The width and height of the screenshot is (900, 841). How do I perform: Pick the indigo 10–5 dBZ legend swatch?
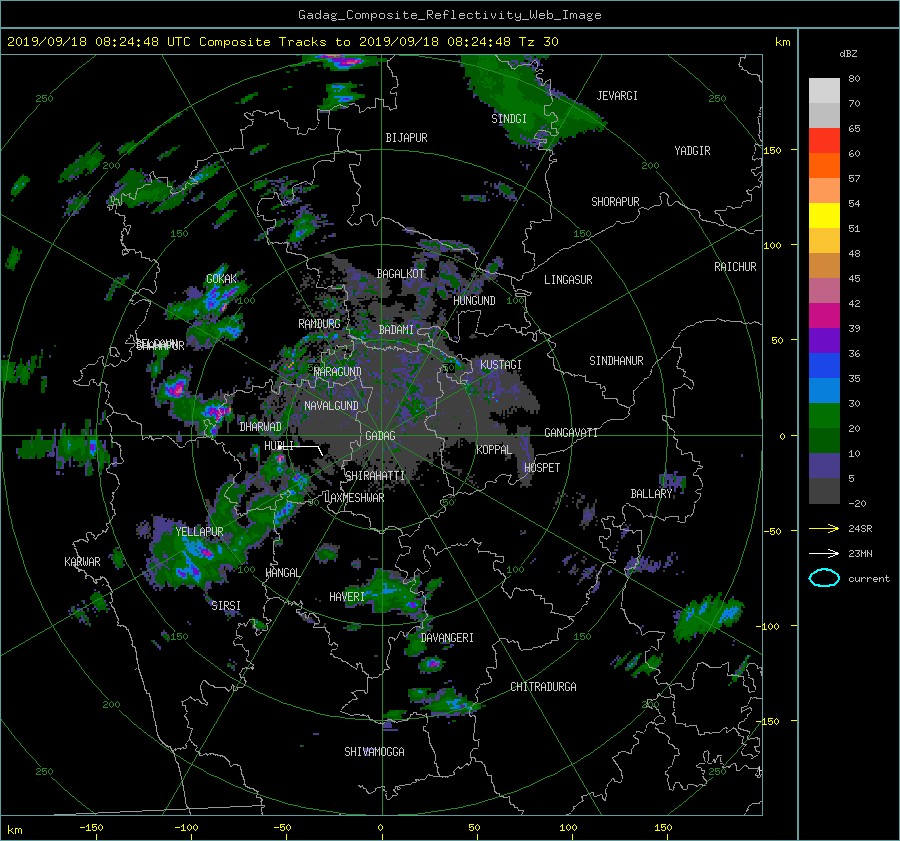pyautogui.click(x=824, y=466)
